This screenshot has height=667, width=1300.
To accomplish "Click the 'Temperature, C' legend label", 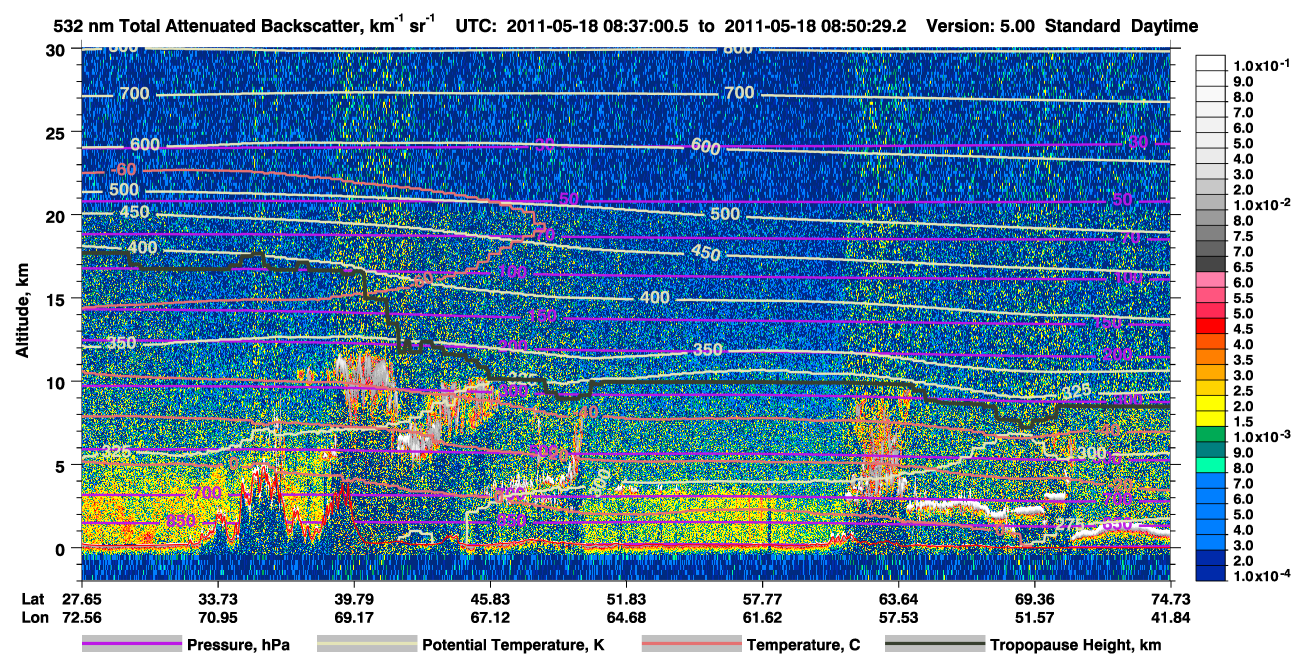I will [x=803, y=646].
